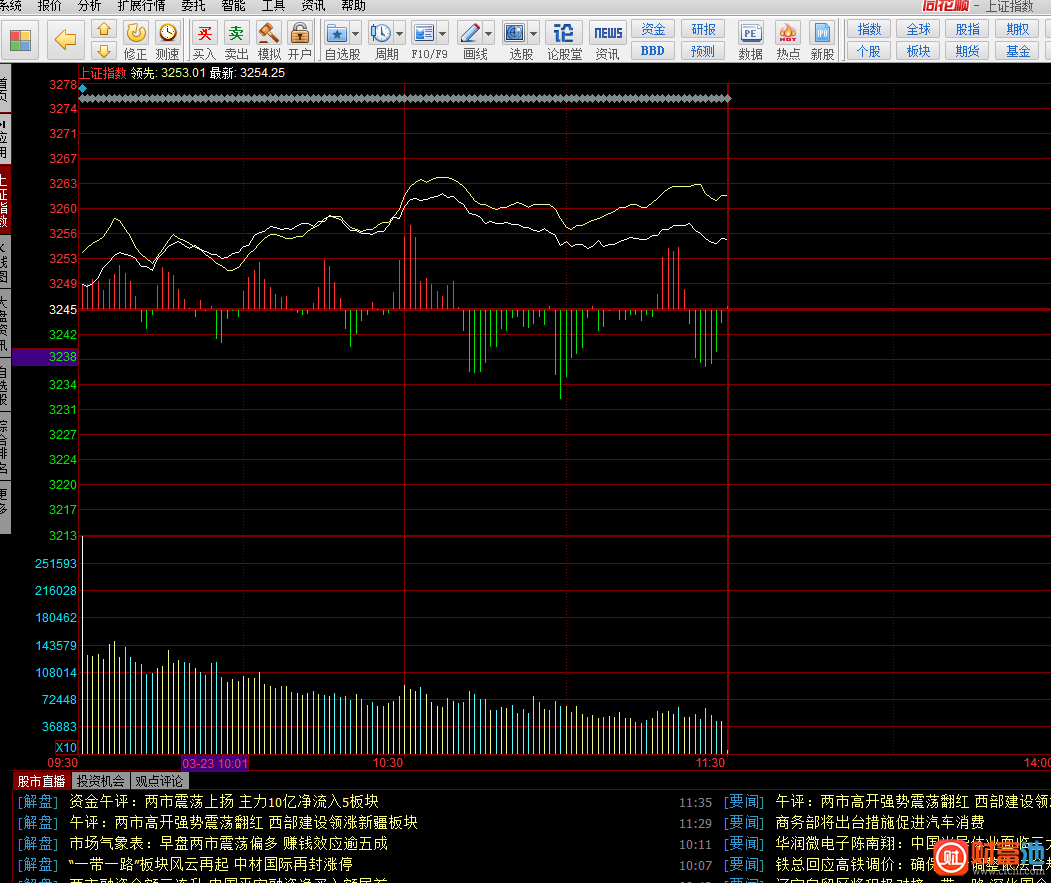Click the 基金 button
This screenshot has width=1051, height=883.
pyautogui.click(x=1017, y=51)
